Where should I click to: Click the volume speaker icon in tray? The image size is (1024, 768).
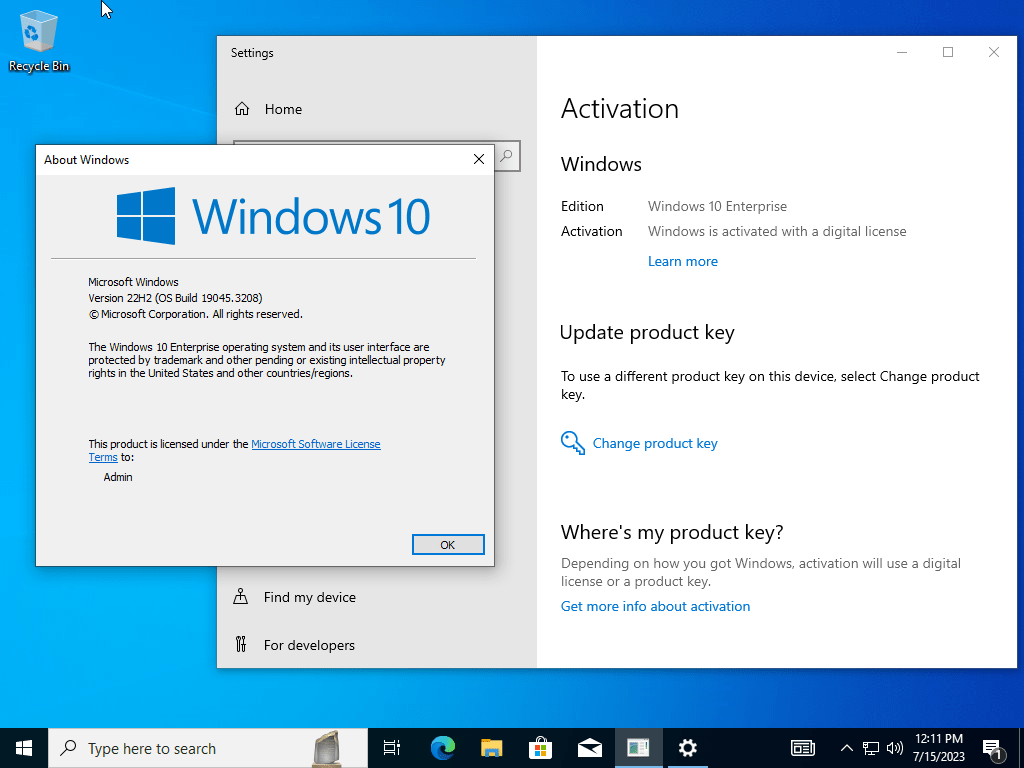pyautogui.click(x=895, y=748)
